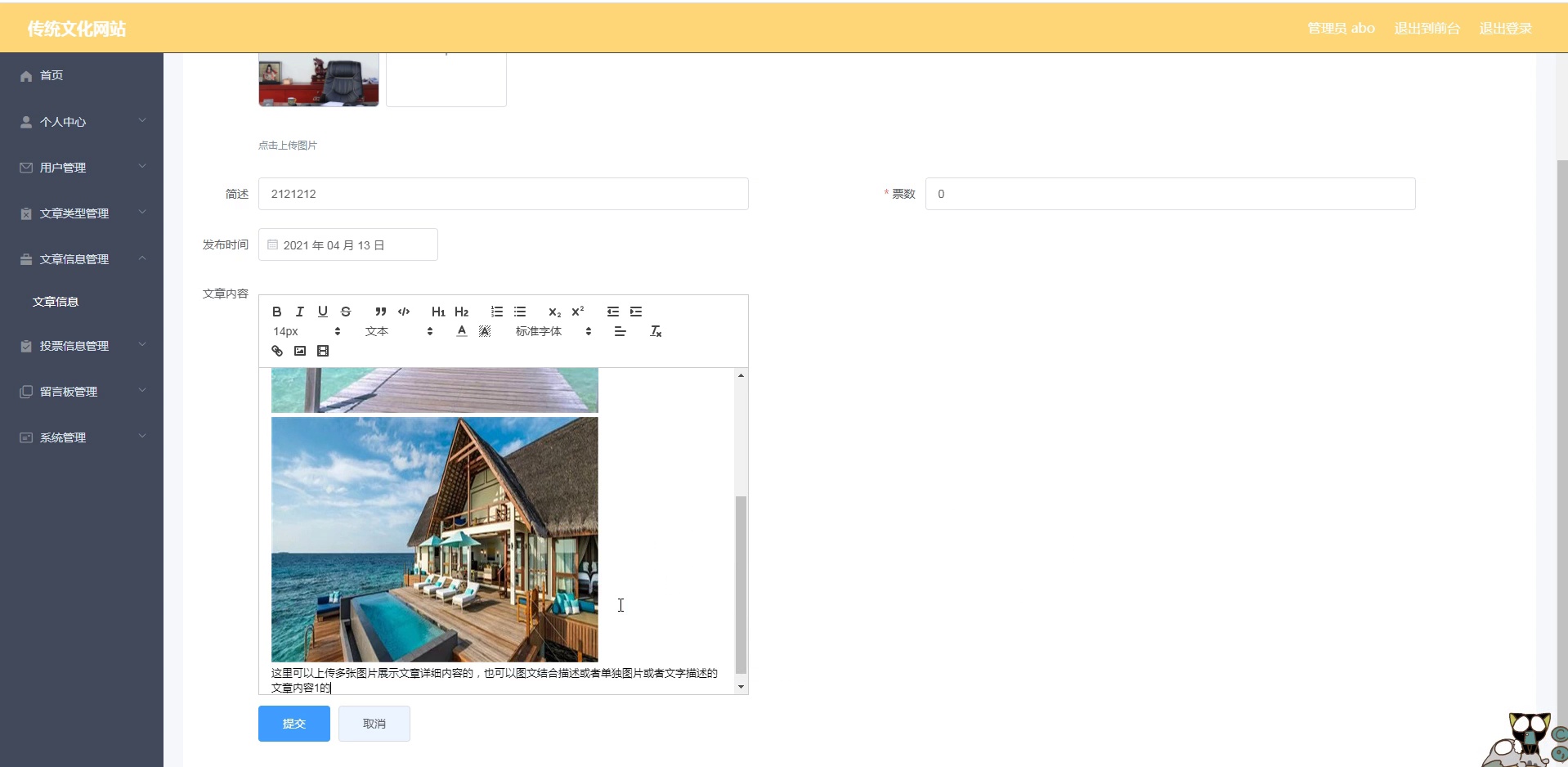Expand the 系统管理 sidebar menu
This screenshot has height=767, width=1568.
[x=82, y=437]
